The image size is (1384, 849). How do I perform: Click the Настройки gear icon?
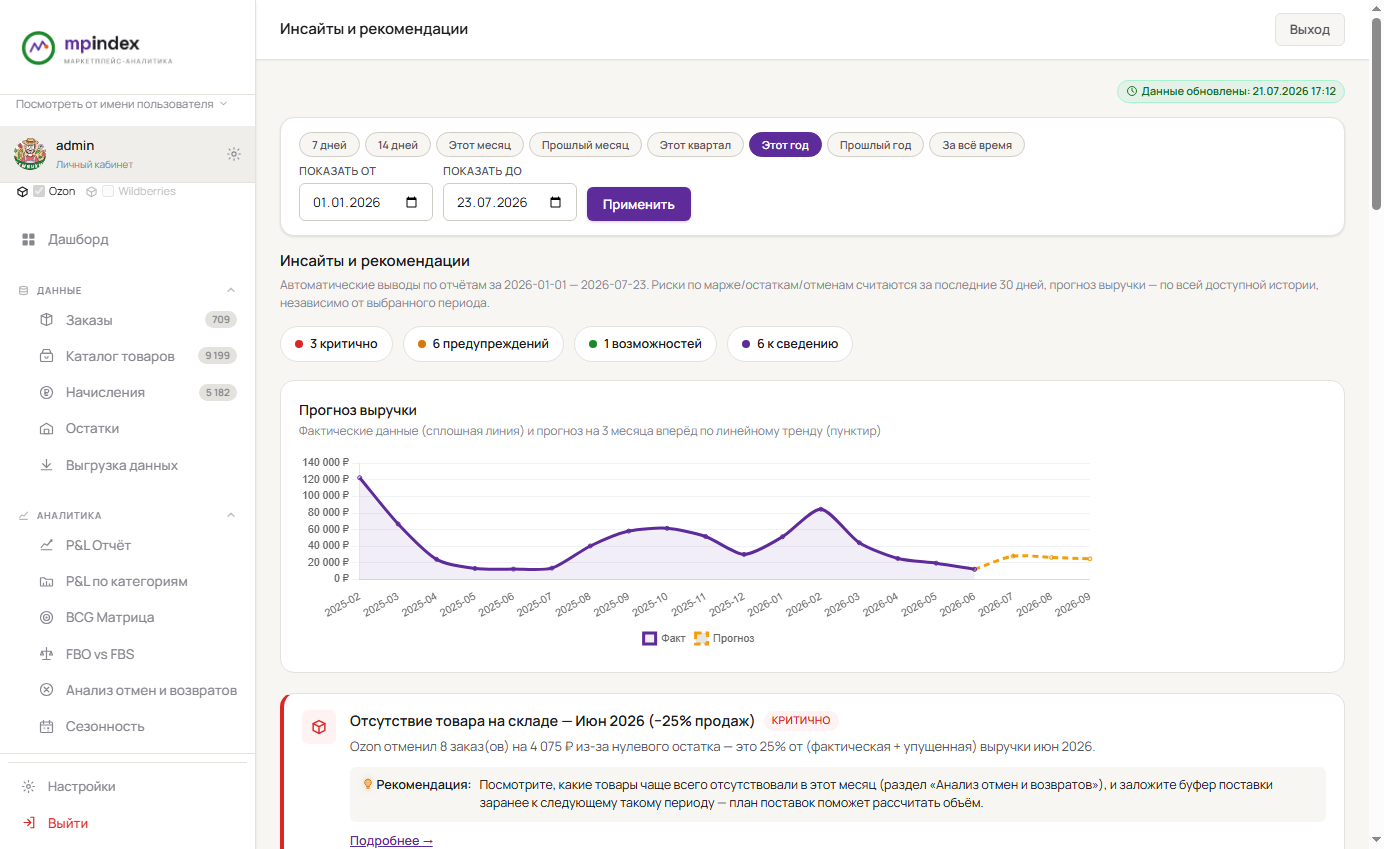click(x=29, y=786)
